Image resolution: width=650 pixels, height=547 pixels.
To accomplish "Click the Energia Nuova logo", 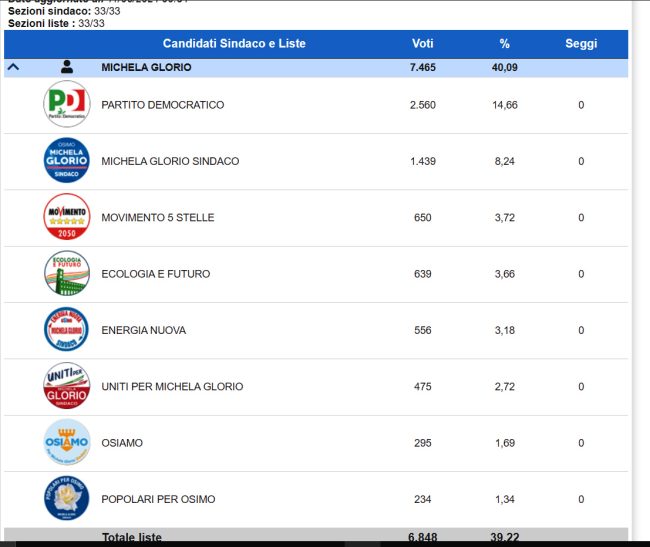I will 67,330.
